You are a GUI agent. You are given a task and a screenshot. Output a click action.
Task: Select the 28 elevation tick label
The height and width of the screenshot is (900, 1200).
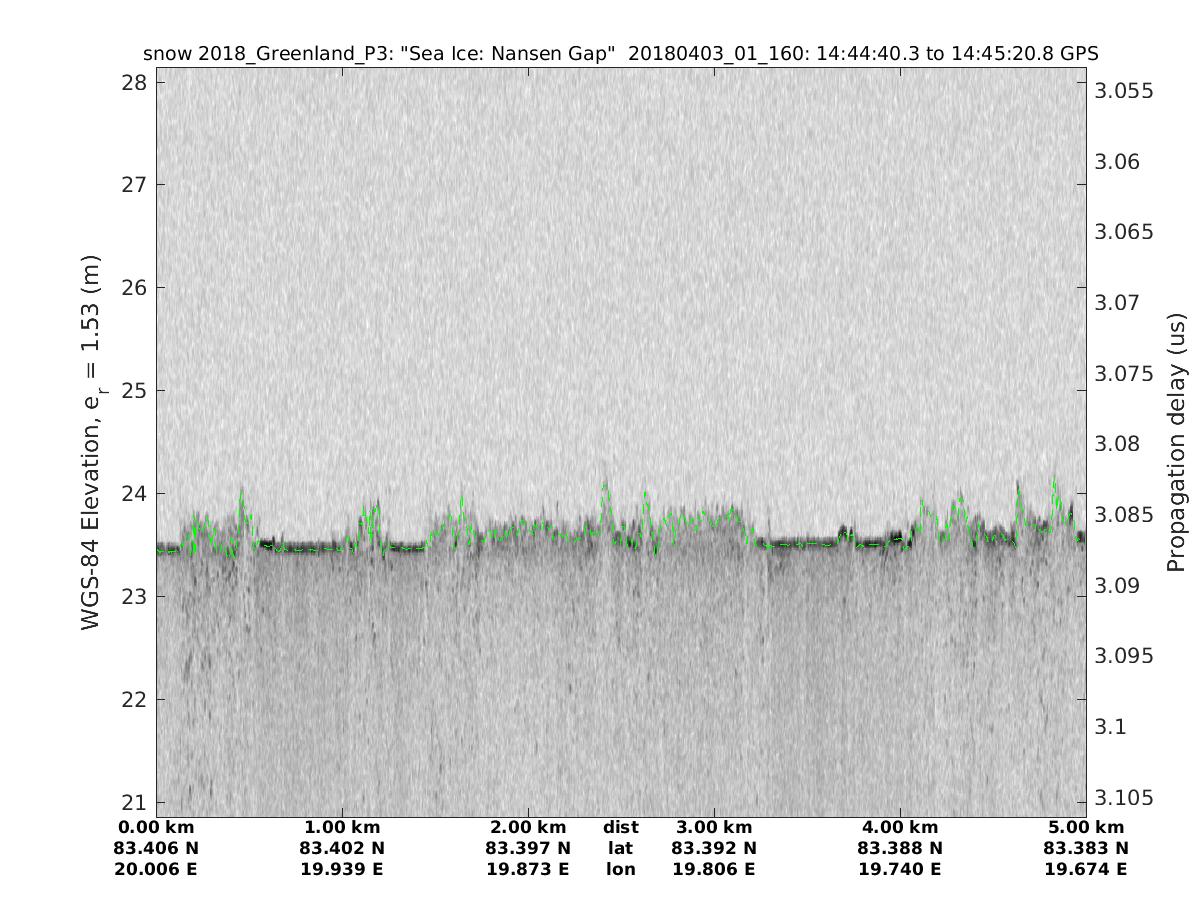coord(132,82)
